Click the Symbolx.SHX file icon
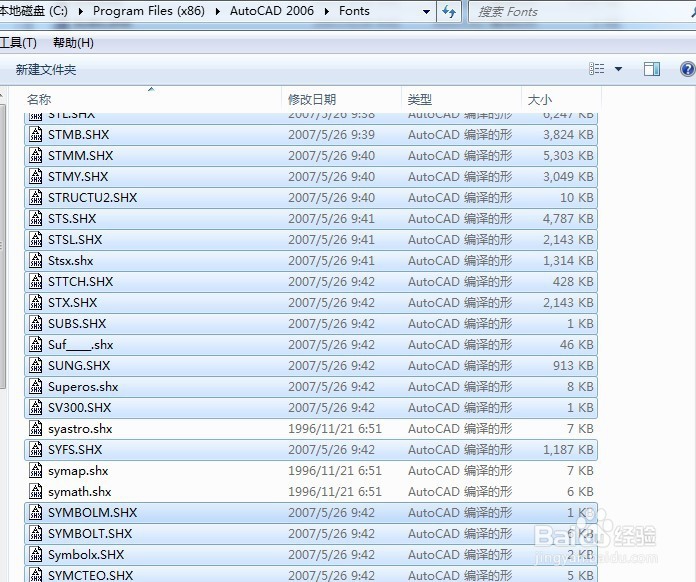696x582 pixels. [36, 554]
